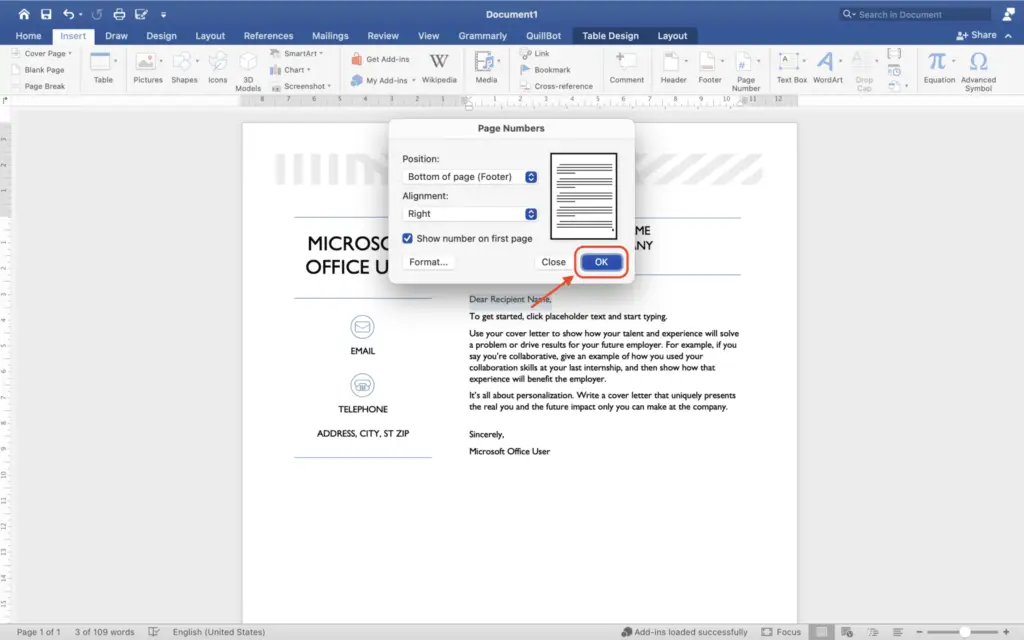Insert a Text Box
Image resolution: width=1024 pixels, height=640 pixels.
click(792, 67)
